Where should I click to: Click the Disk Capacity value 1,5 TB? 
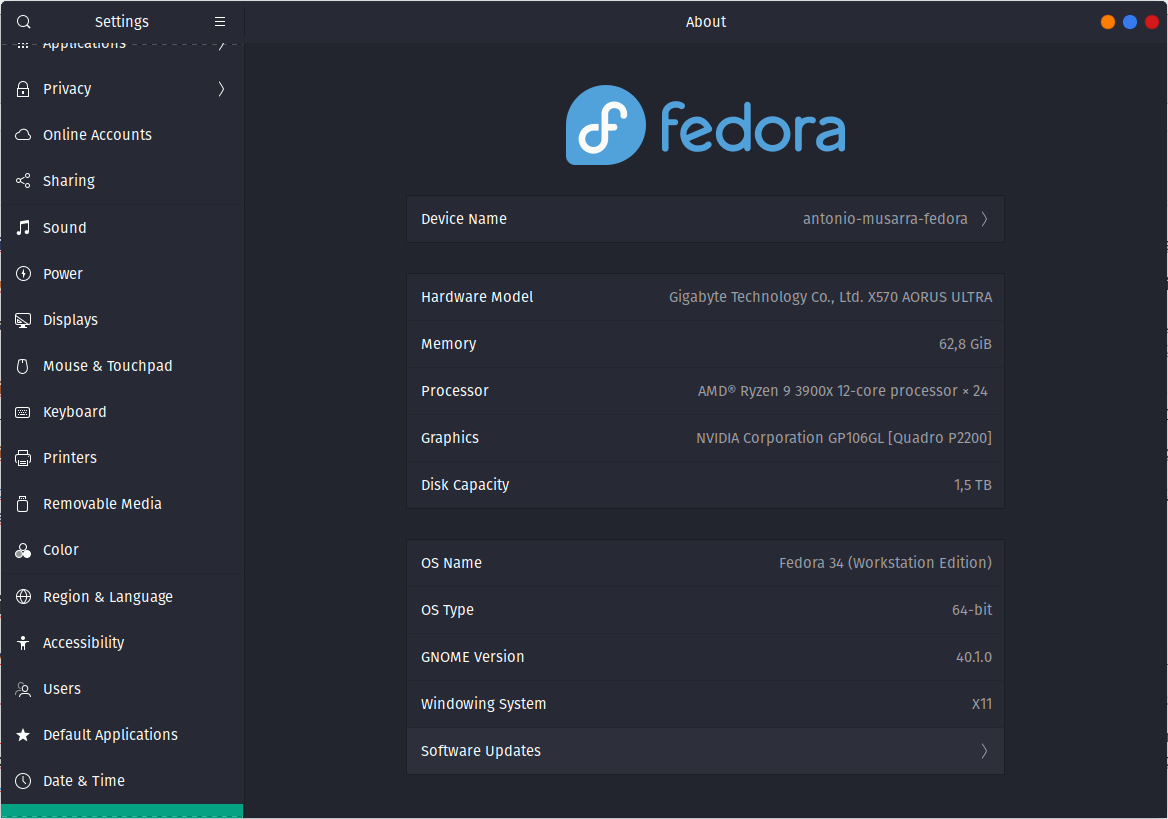972,484
